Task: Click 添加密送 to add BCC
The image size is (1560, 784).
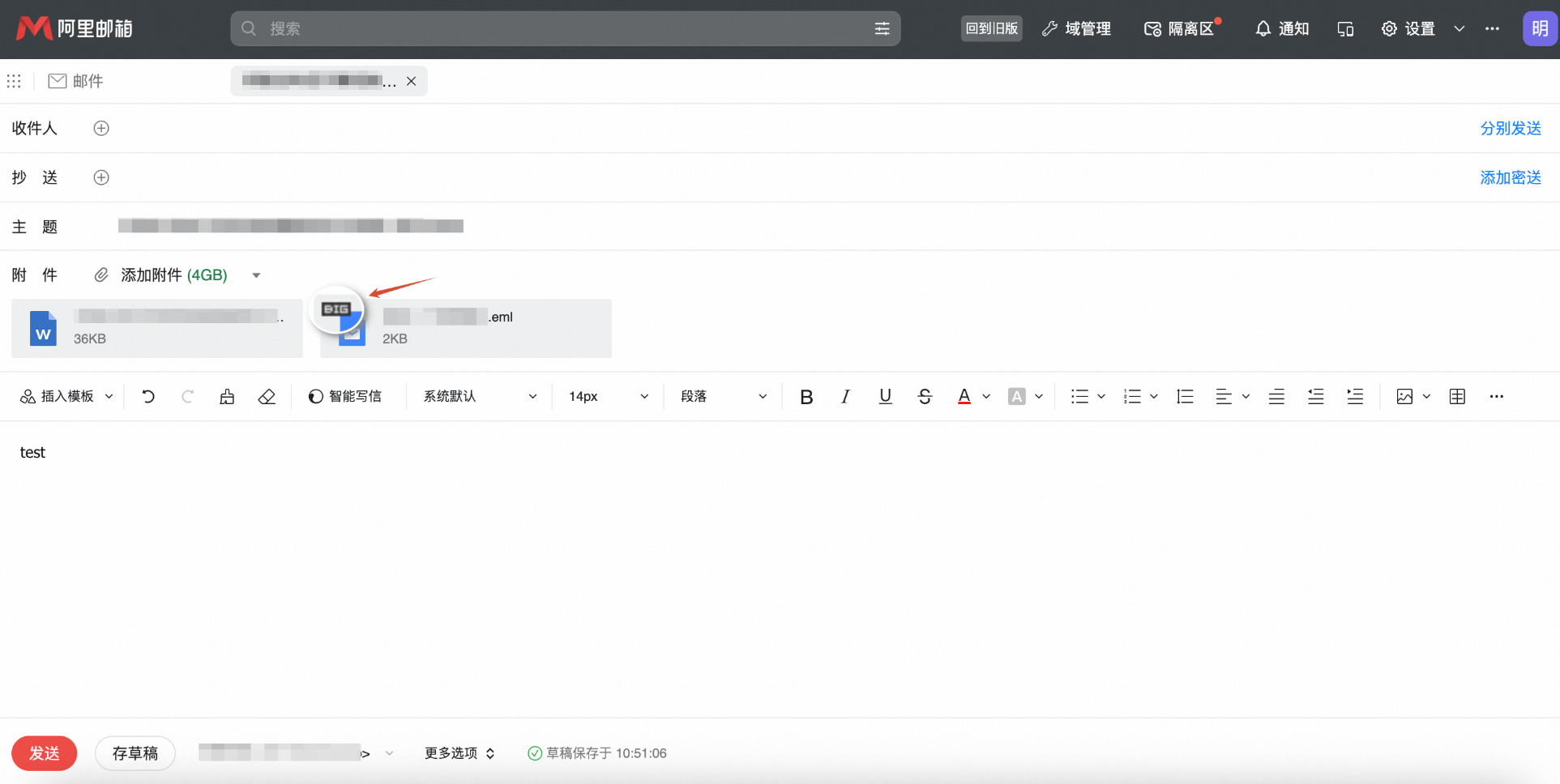Action: pyautogui.click(x=1511, y=177)
